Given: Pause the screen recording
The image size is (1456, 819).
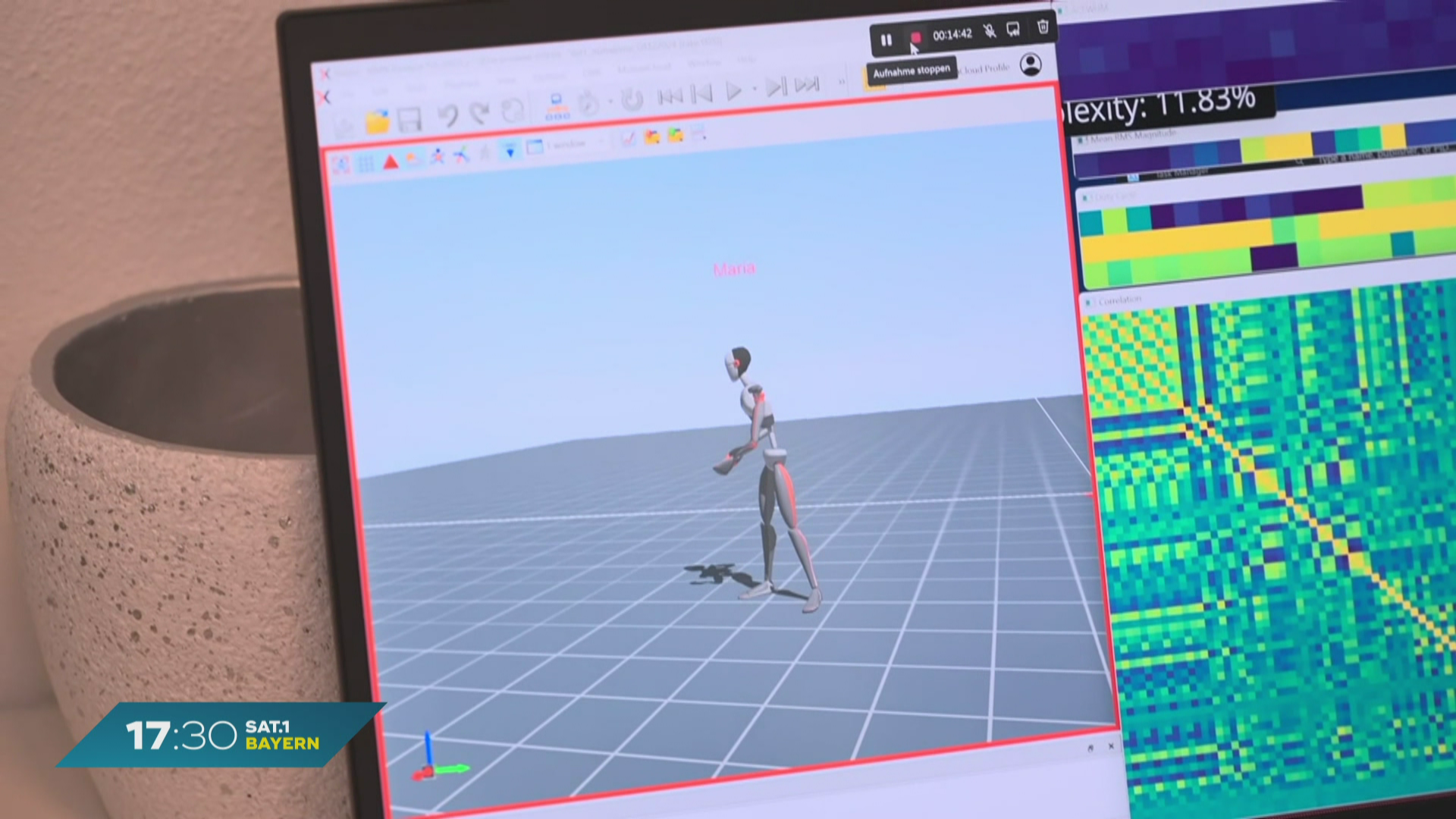Looking at the screenshot, I should 886,40.
